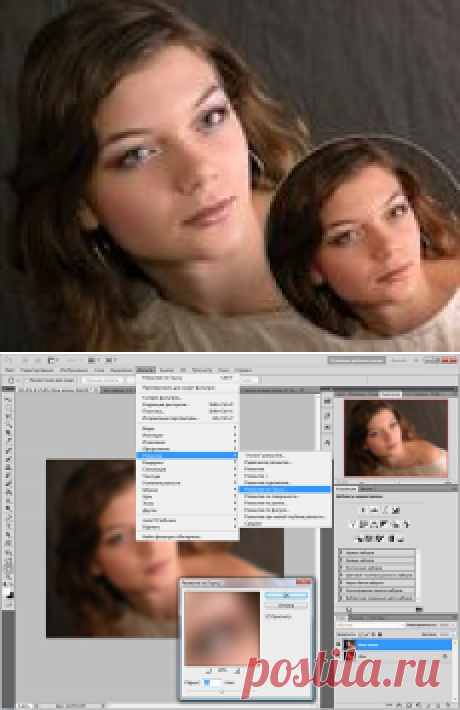Add a Black & White adjustment
The height and width of the screenshot is (710, 460).
385,524
